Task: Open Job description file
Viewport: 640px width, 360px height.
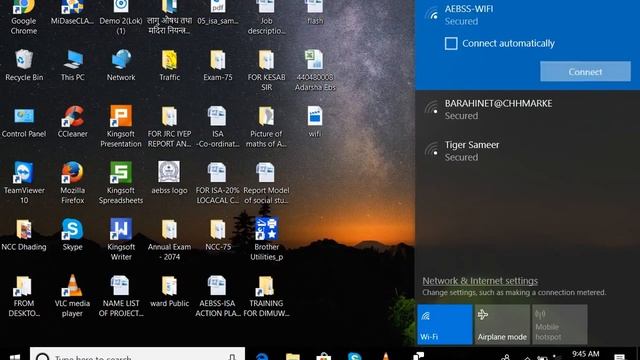Action: 266,16
